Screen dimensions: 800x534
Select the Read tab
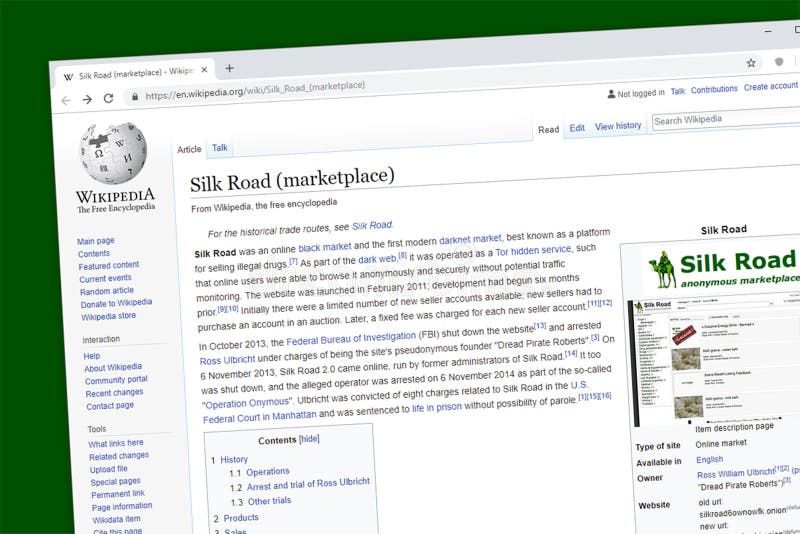548,130
